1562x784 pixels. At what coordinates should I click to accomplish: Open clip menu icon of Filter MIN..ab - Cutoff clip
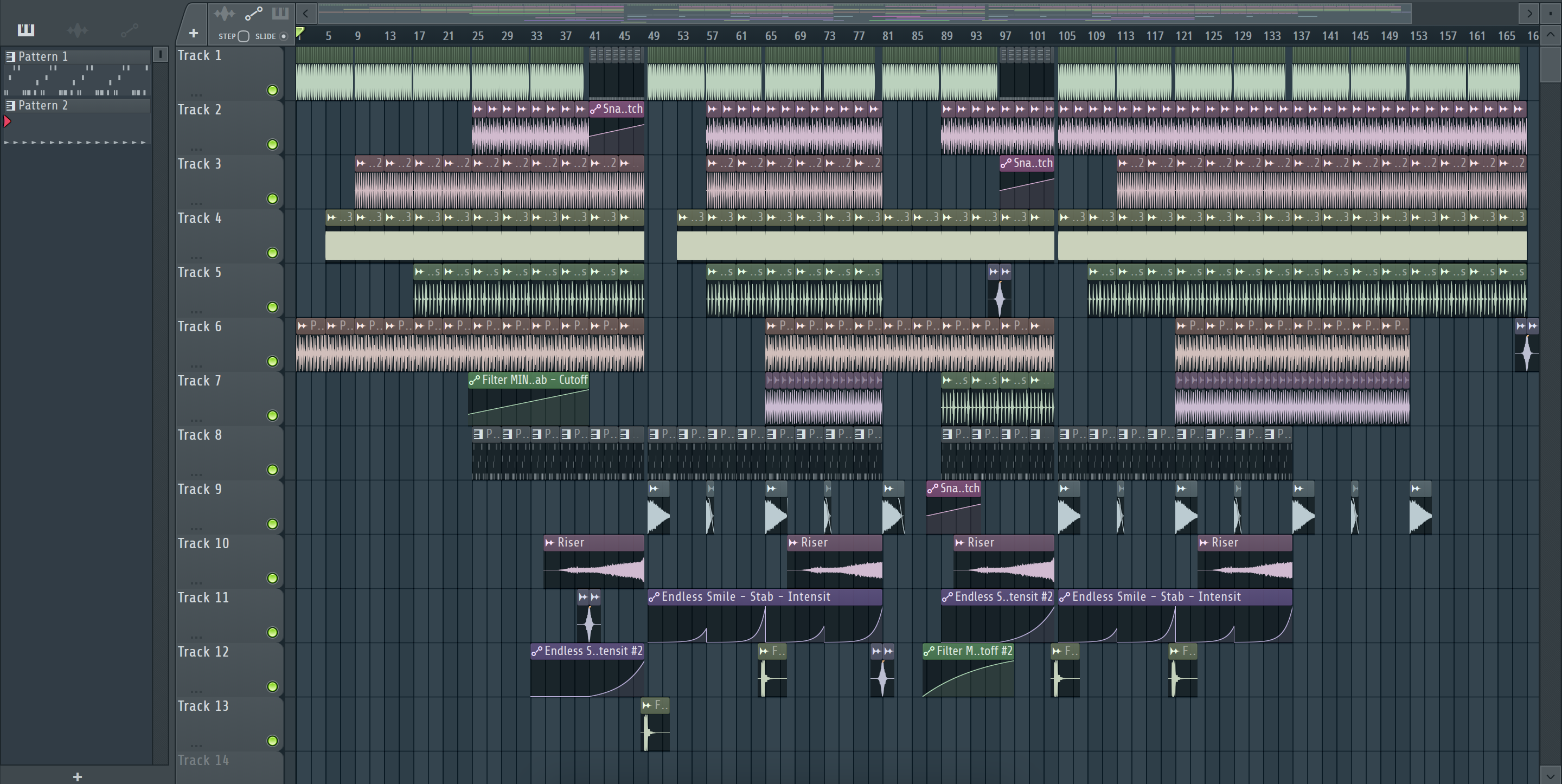tap(474, 380)
